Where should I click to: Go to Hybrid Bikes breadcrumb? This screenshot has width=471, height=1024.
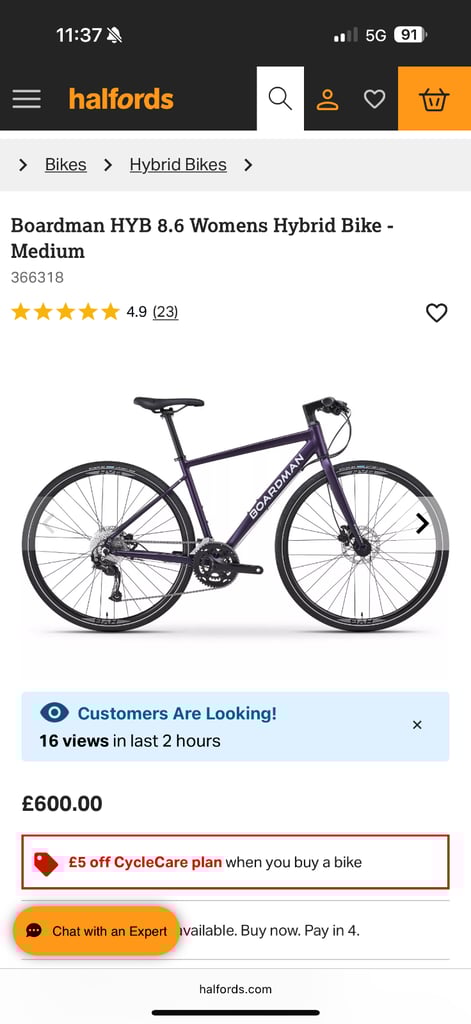(178, 165)
